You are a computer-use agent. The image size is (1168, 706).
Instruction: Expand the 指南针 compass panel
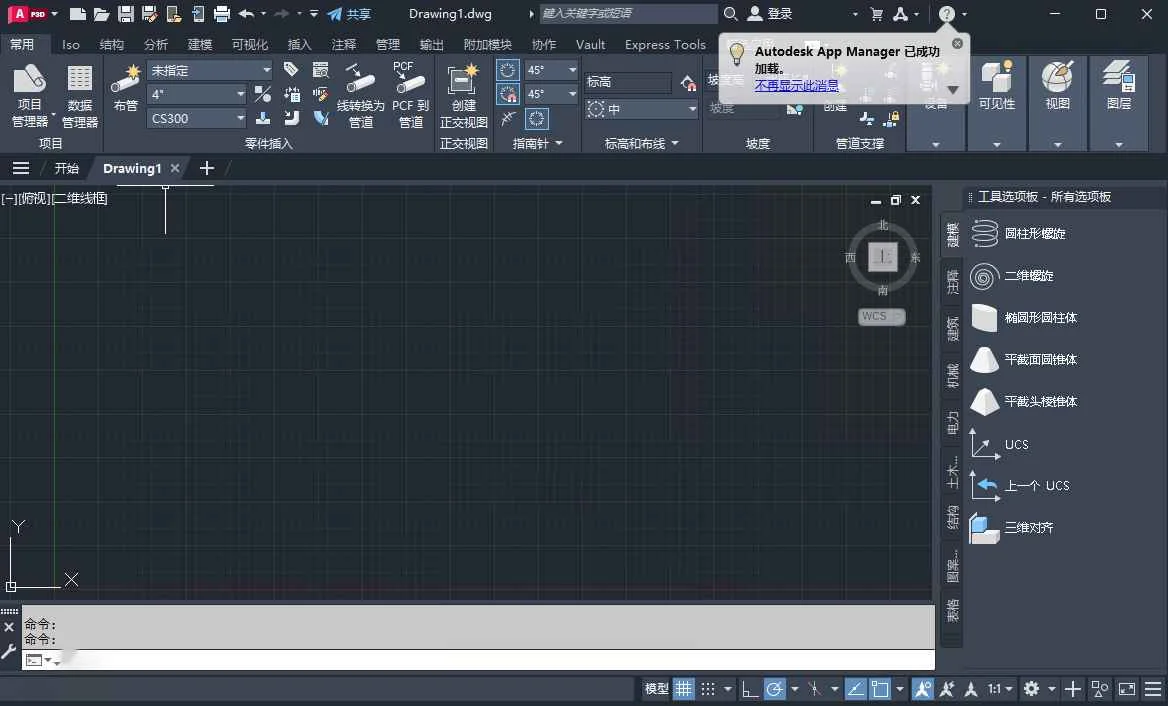(x=537, y=143)
